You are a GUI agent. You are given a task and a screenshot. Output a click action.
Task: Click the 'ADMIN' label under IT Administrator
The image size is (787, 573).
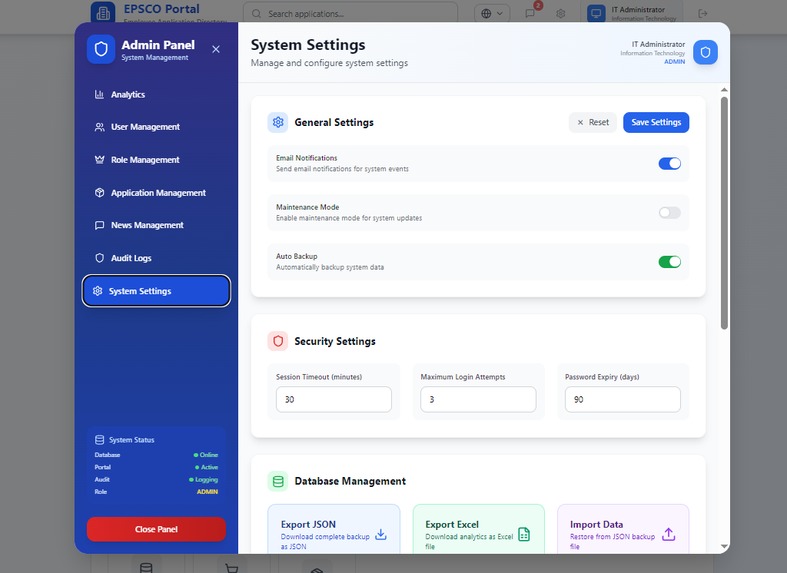[675, 61]
